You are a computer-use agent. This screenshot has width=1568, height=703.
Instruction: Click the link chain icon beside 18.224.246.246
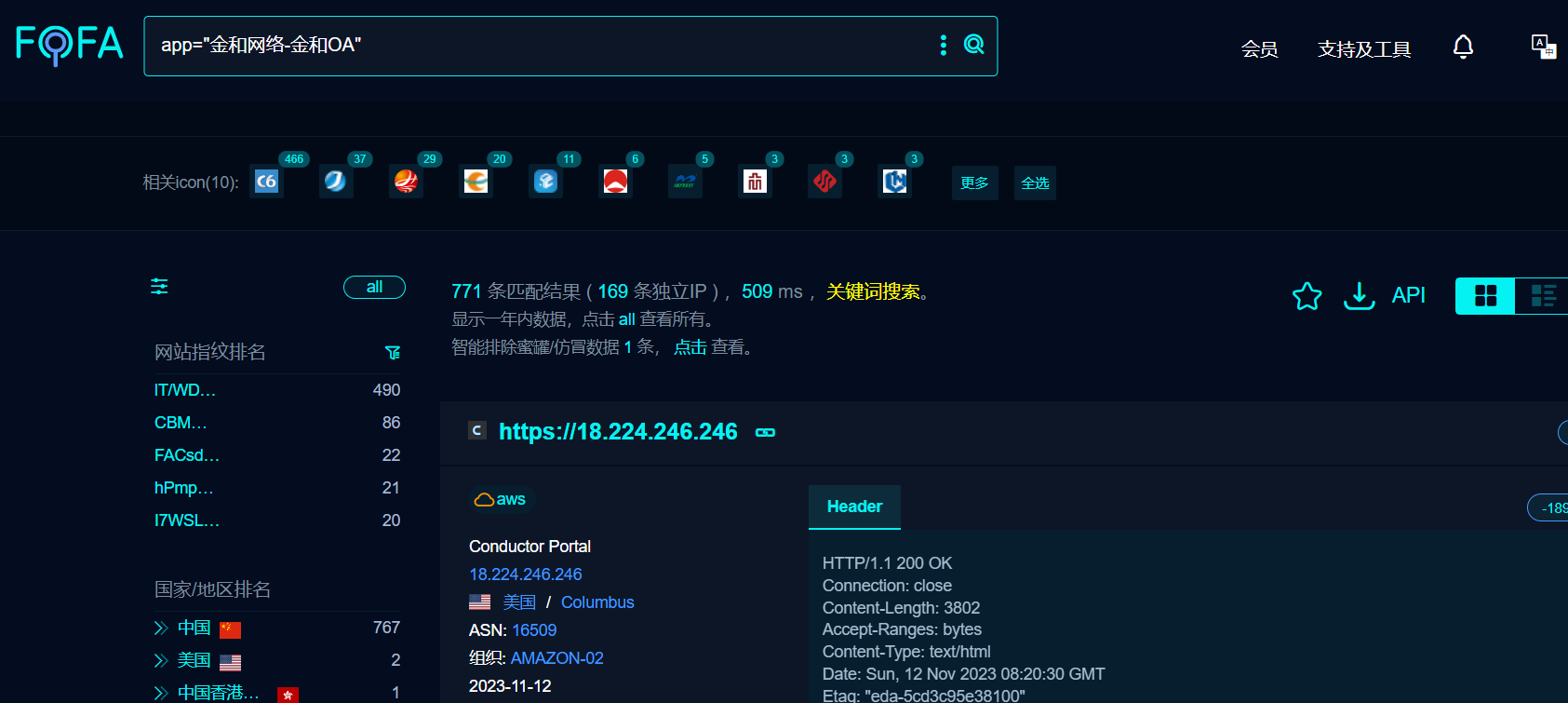coord(765,432)
